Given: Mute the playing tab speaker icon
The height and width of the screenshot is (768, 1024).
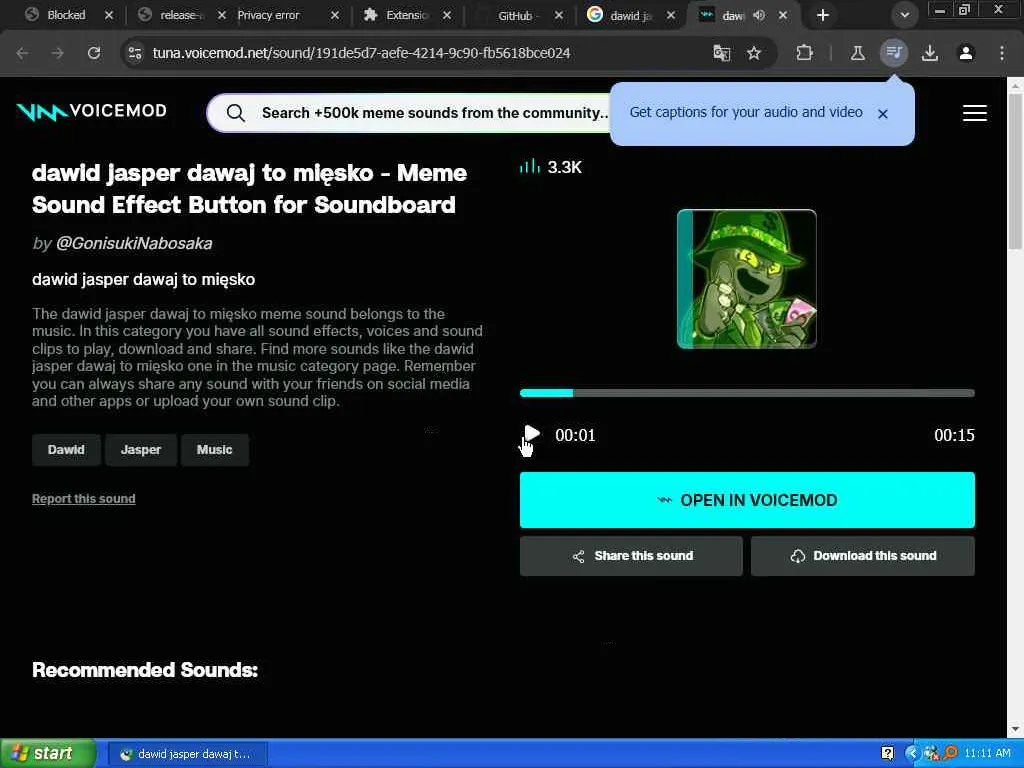Looking at the screenshot, I should point(759,15).
